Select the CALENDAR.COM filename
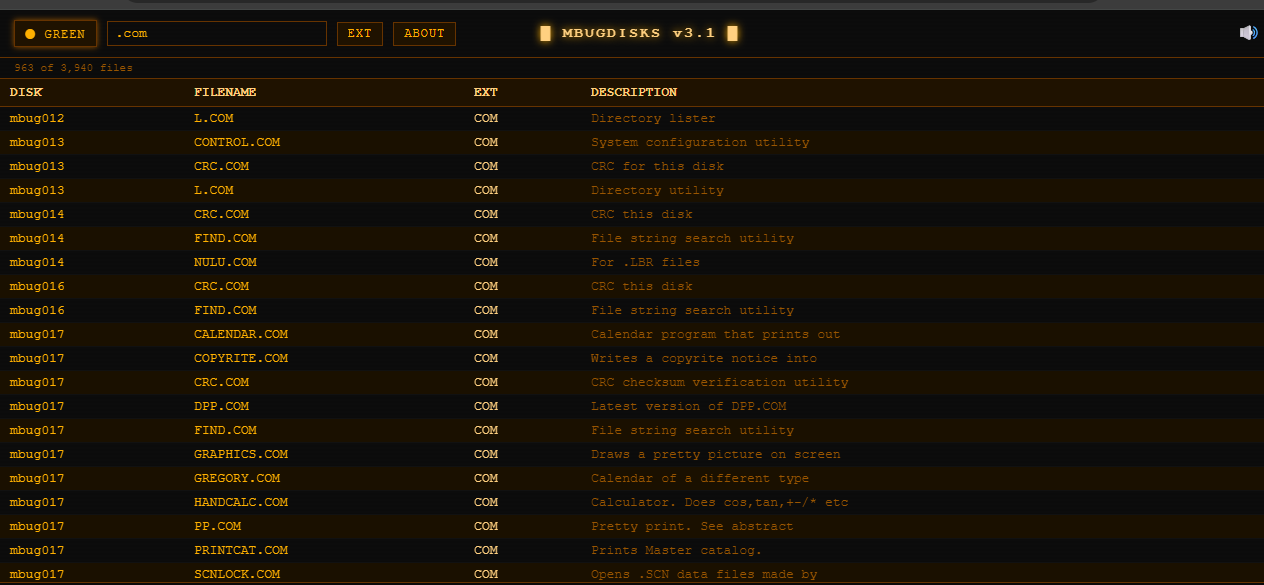Viewport: 1264px width, 585px height. pos(241,334)
